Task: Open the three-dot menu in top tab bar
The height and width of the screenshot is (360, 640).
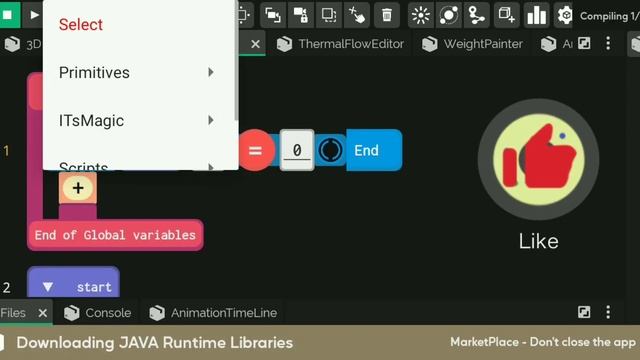Action: (608, 43)
